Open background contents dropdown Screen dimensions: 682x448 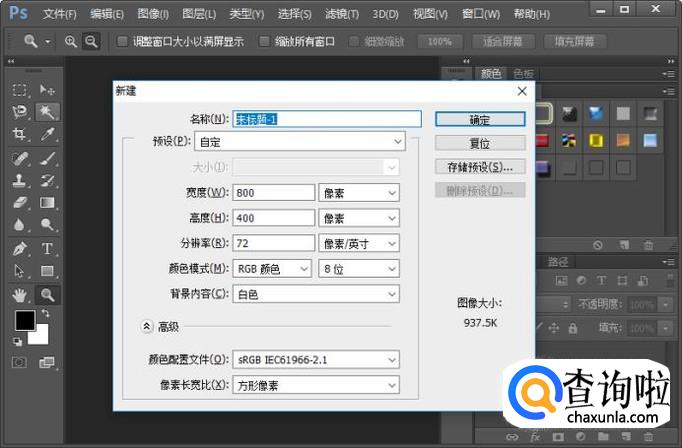coord(316,294)
